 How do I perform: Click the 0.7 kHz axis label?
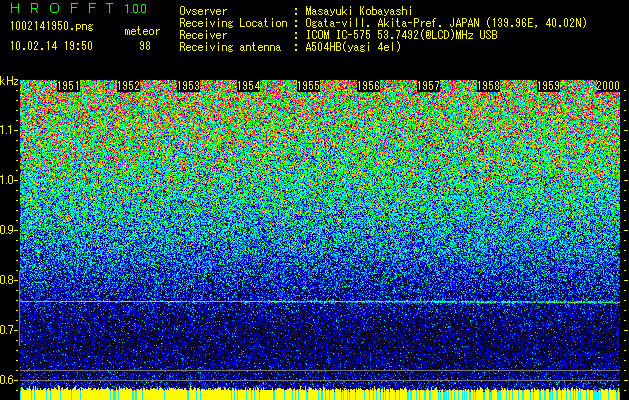[x=8, y=330]
